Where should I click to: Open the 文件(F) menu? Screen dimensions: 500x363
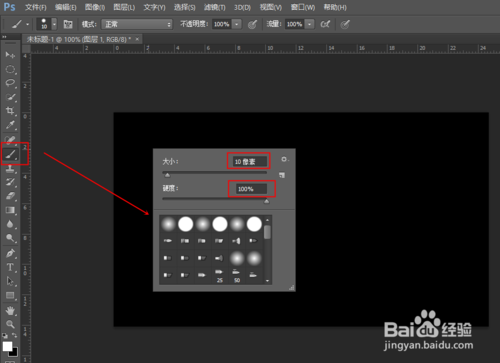pos(36,7)
